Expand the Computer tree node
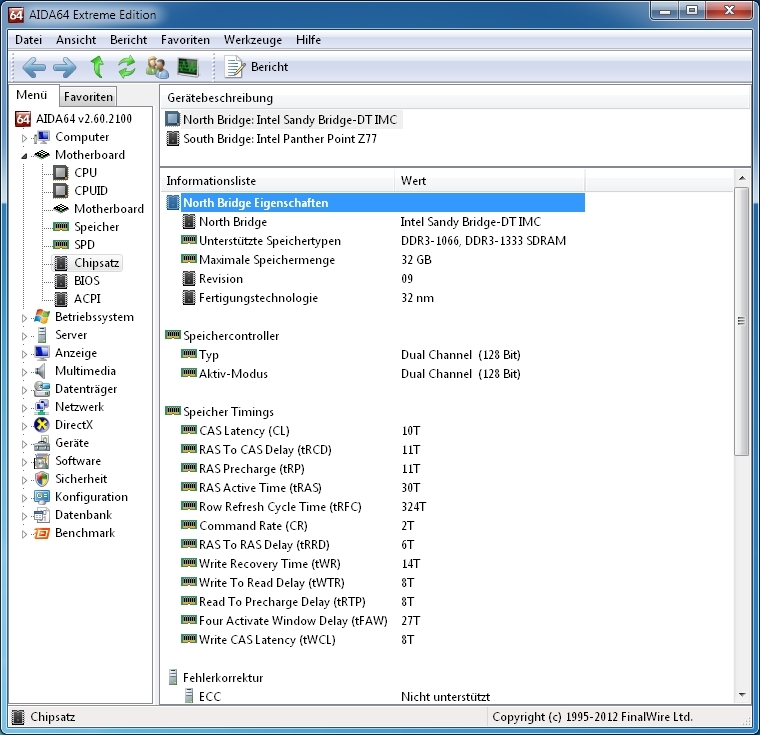The image size is (760, 735). coord(25,138)
